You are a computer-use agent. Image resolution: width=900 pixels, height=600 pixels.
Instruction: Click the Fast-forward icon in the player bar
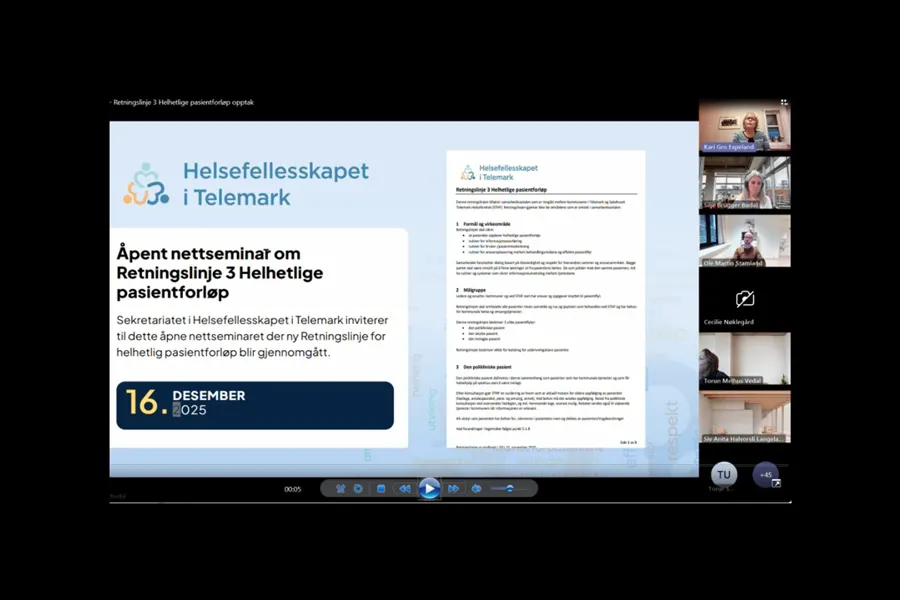coord(455,489)
